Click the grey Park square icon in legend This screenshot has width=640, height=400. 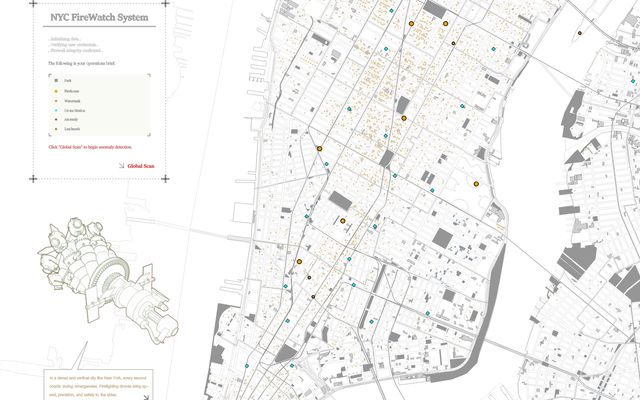click(56, 81)
